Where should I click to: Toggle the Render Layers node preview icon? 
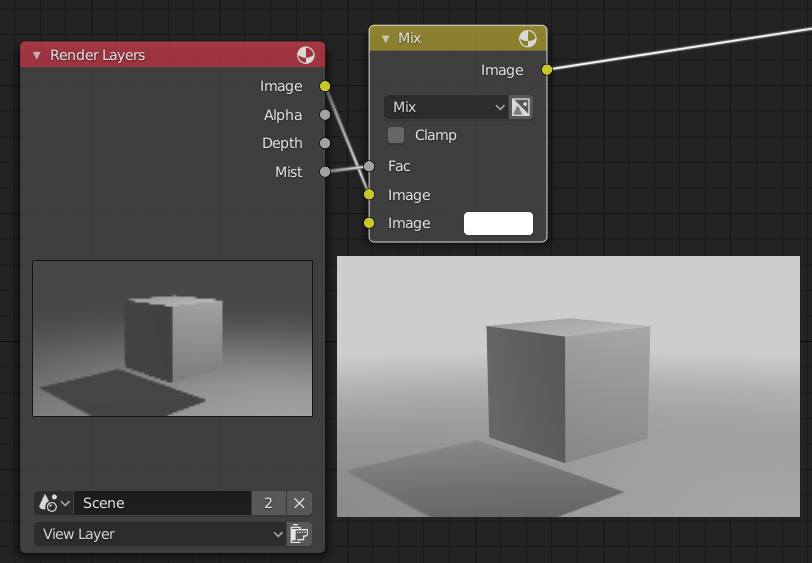tap(306, 55)
